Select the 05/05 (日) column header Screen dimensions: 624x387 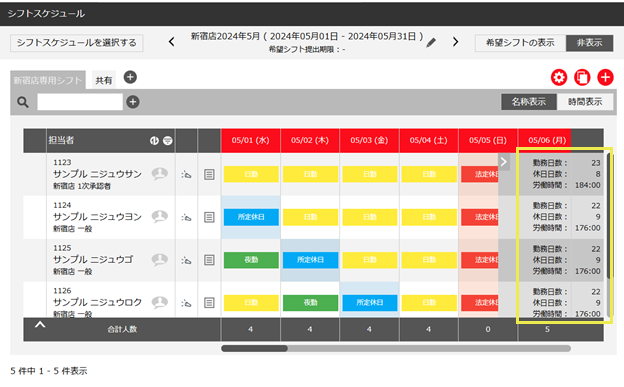pyautogui.click(x=488, y=141)
